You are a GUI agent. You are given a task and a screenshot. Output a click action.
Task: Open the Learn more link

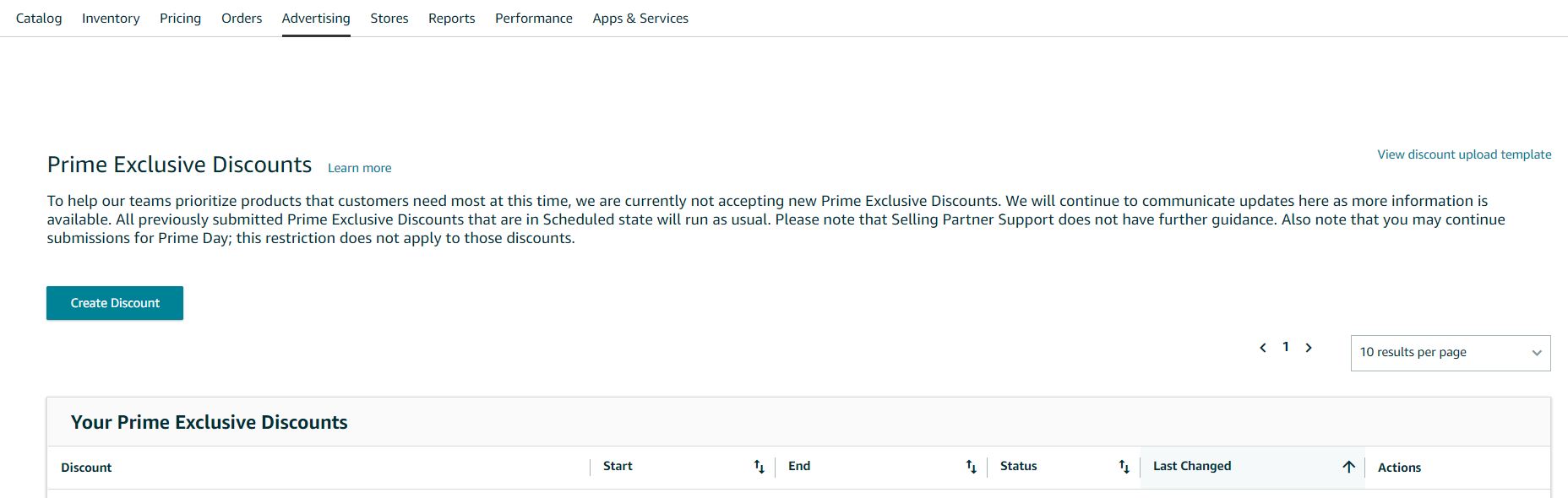[x=360, y=168]
